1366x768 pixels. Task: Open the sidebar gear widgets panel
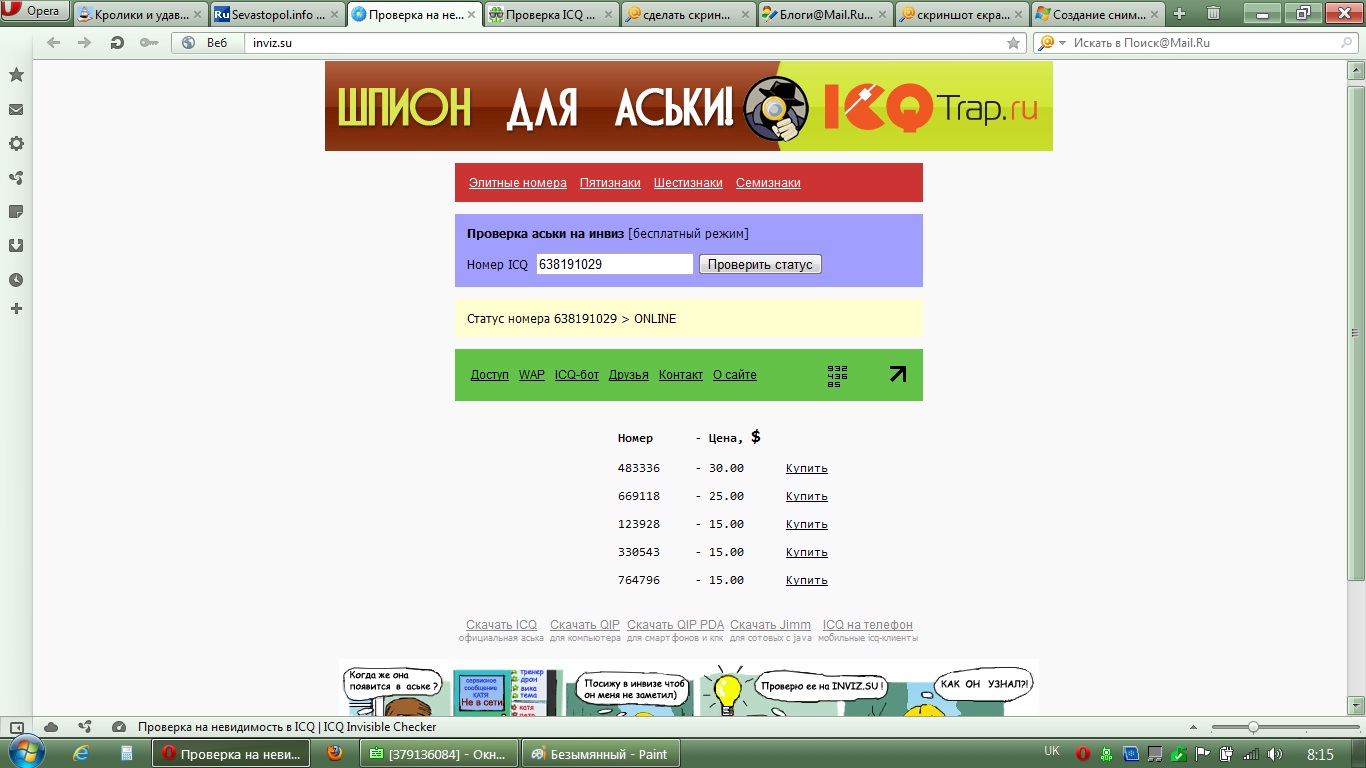coord(16,144)
